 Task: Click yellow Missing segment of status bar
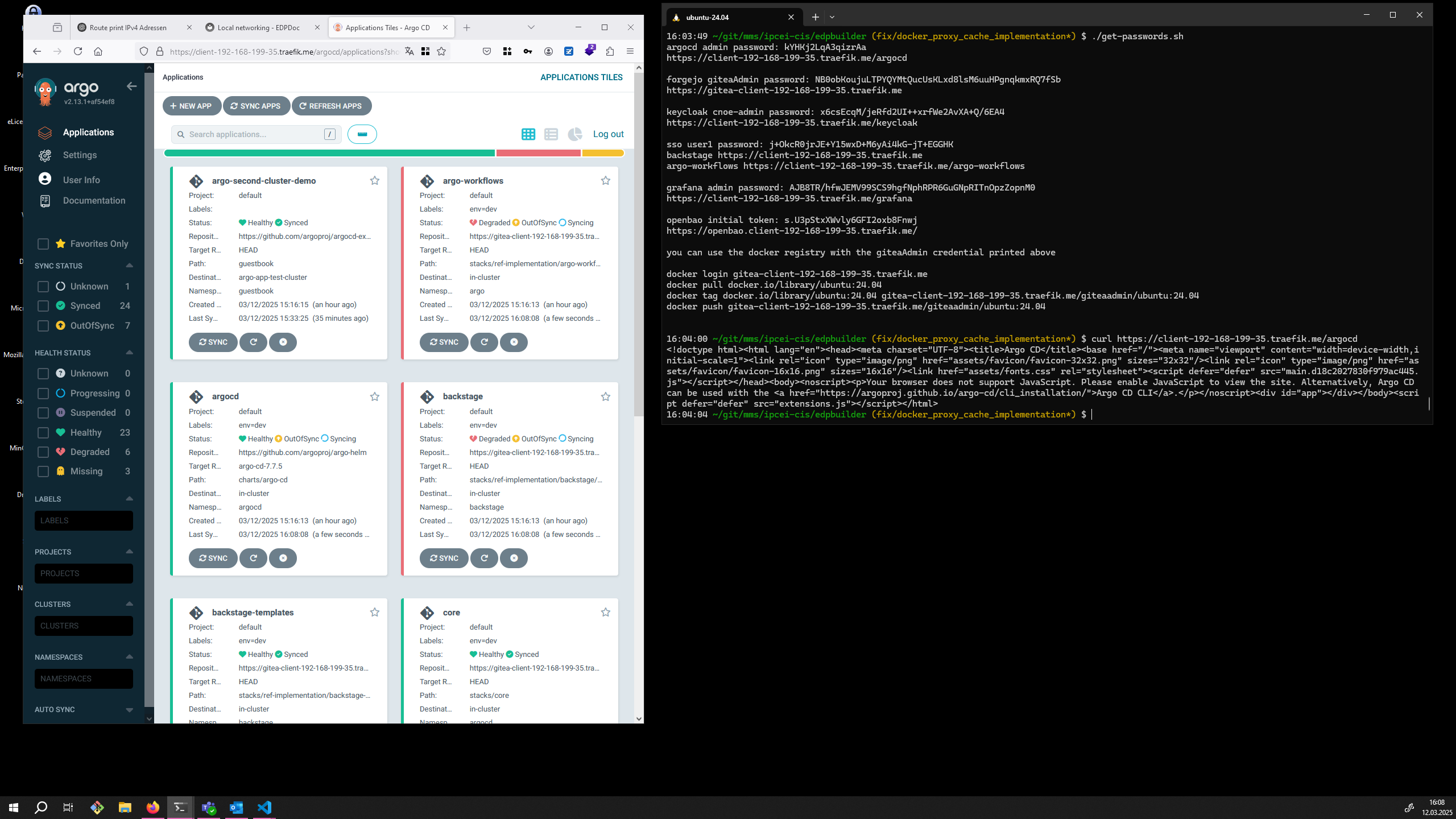pos(603,153)
